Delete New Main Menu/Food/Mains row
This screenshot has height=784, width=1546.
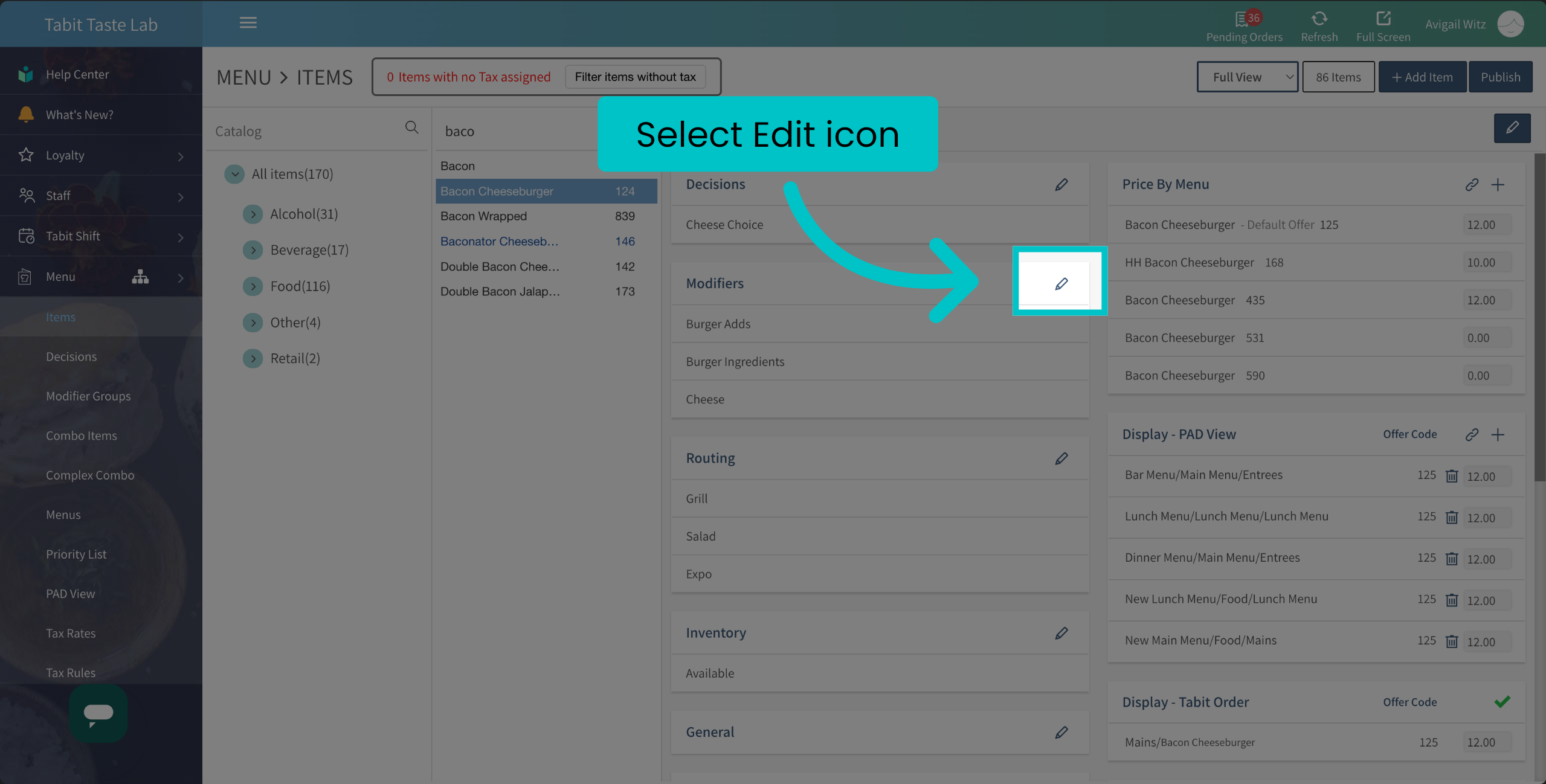click(1451, 641)
